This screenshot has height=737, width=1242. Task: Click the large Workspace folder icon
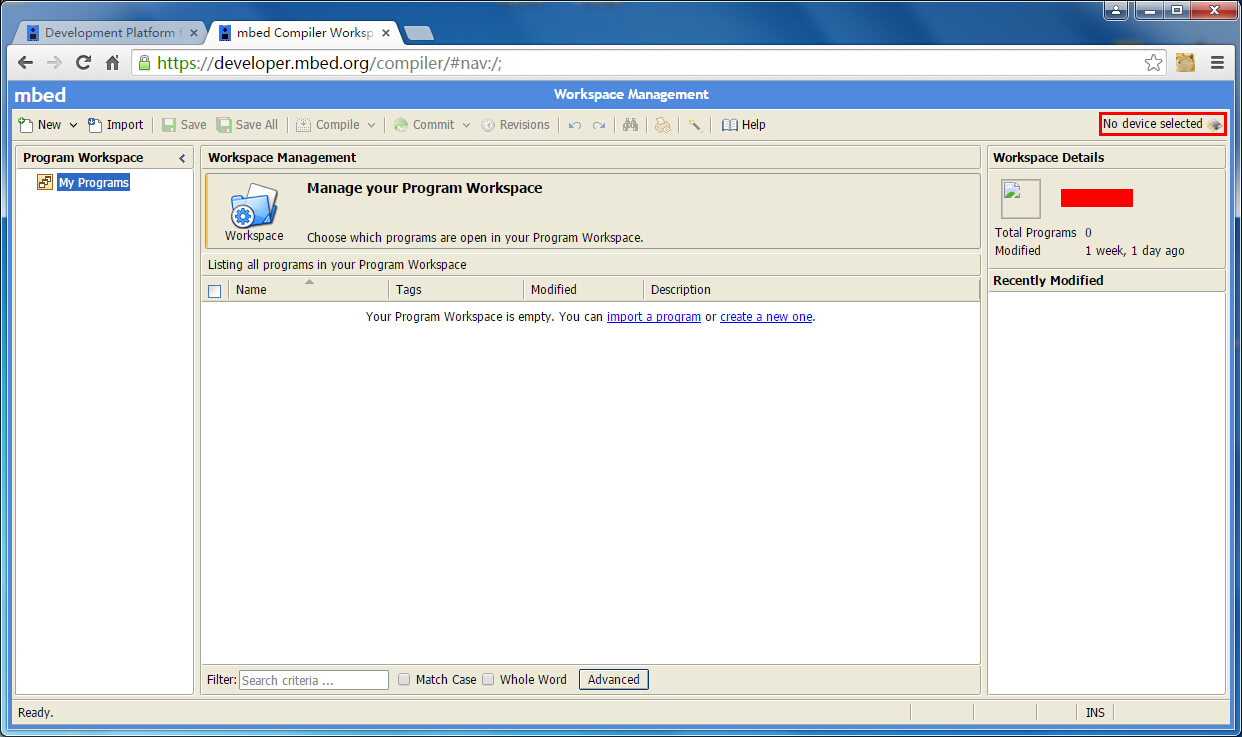pos(254,206)
